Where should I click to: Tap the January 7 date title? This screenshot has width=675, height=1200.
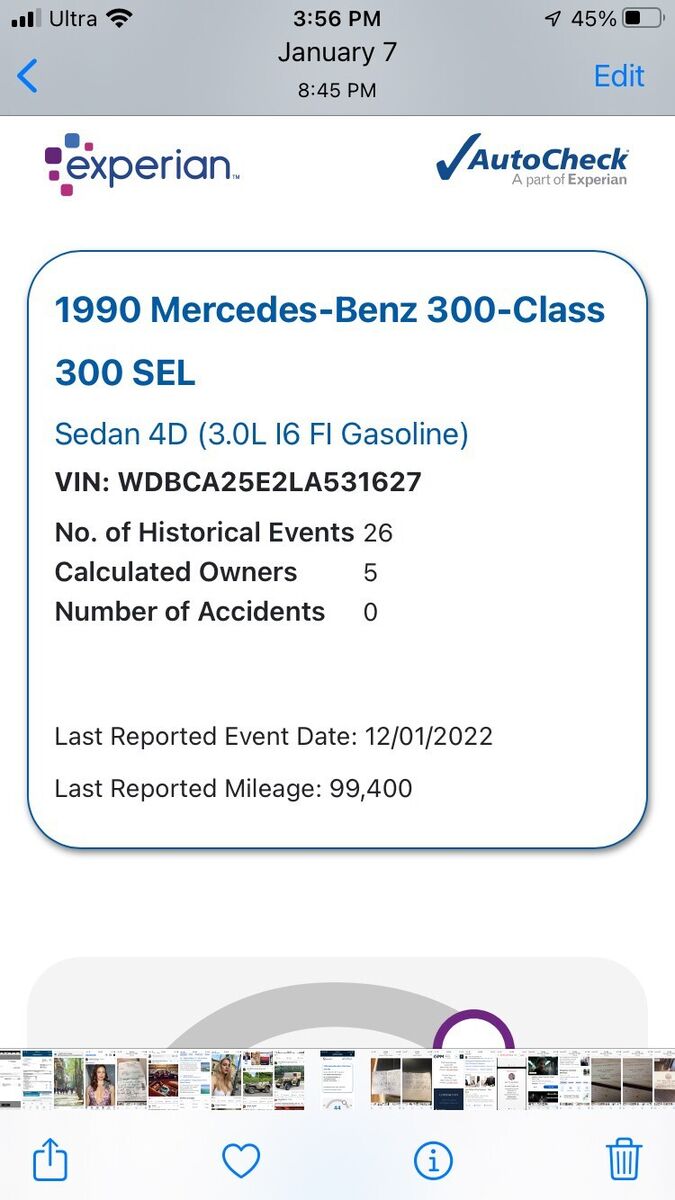(337, 52)
